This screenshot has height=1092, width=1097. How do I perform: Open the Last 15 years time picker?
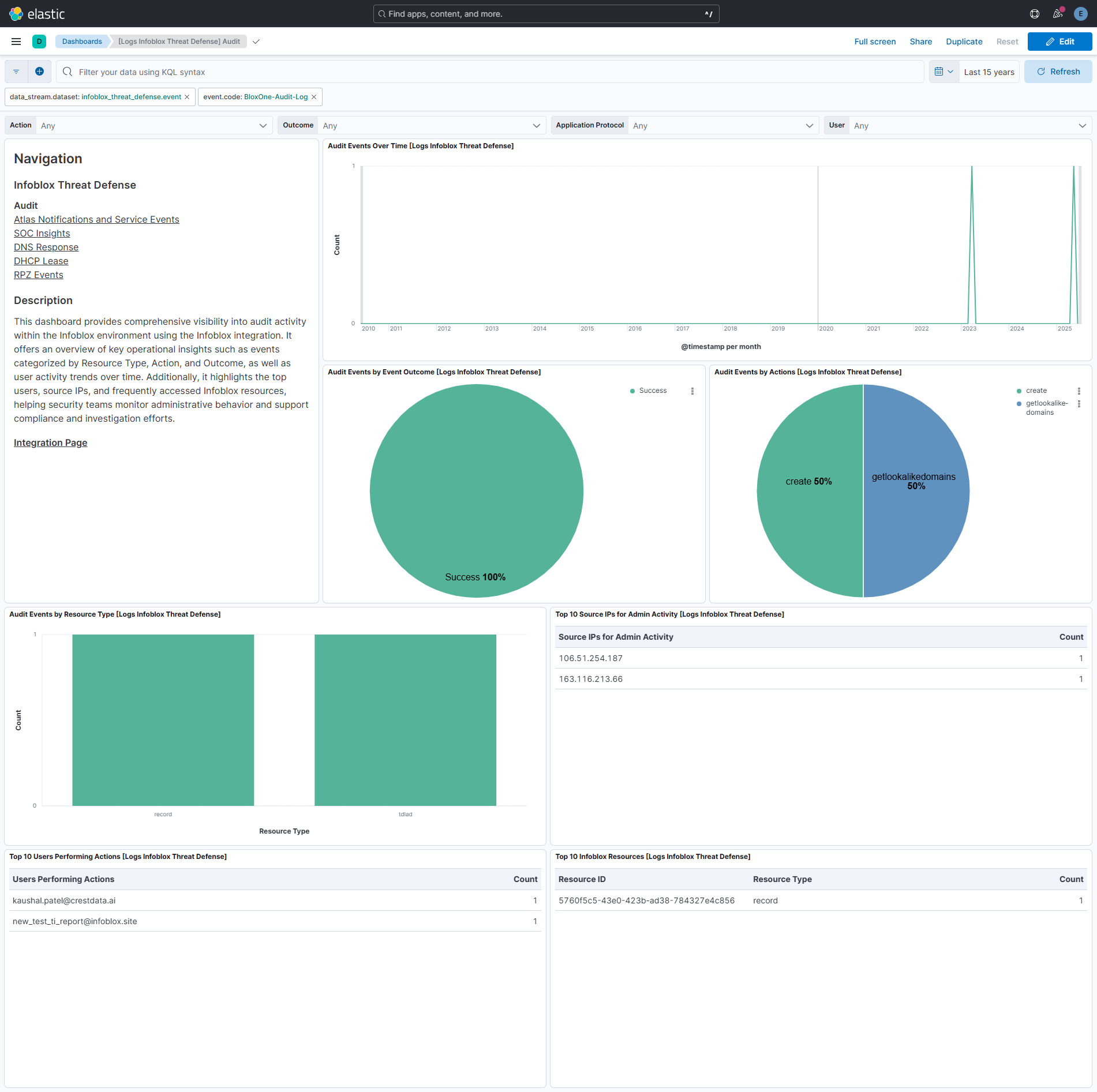click(989, 72)
